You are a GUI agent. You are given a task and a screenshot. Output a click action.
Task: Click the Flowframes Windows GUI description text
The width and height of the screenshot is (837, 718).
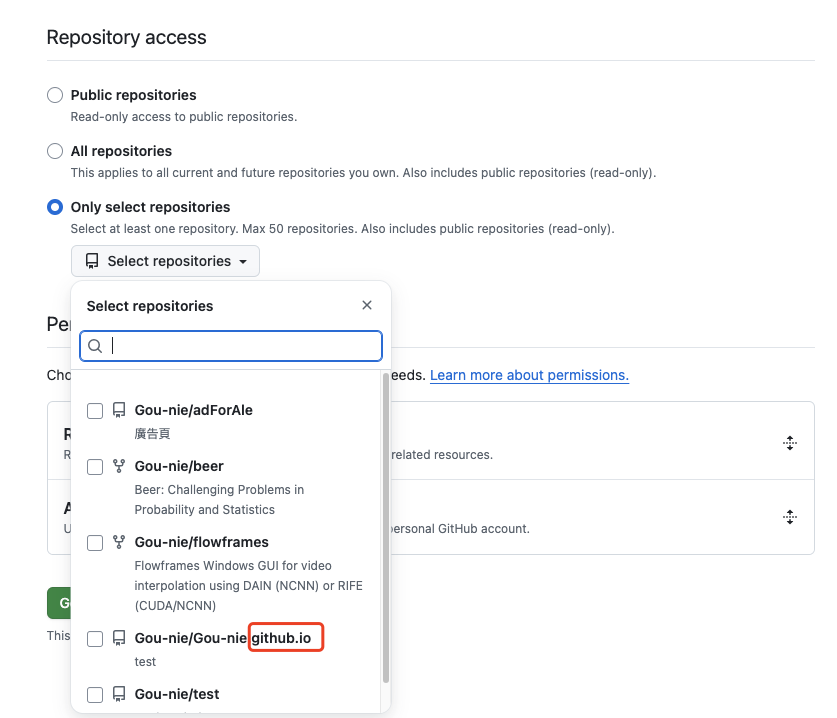click(x=248, y=586)
